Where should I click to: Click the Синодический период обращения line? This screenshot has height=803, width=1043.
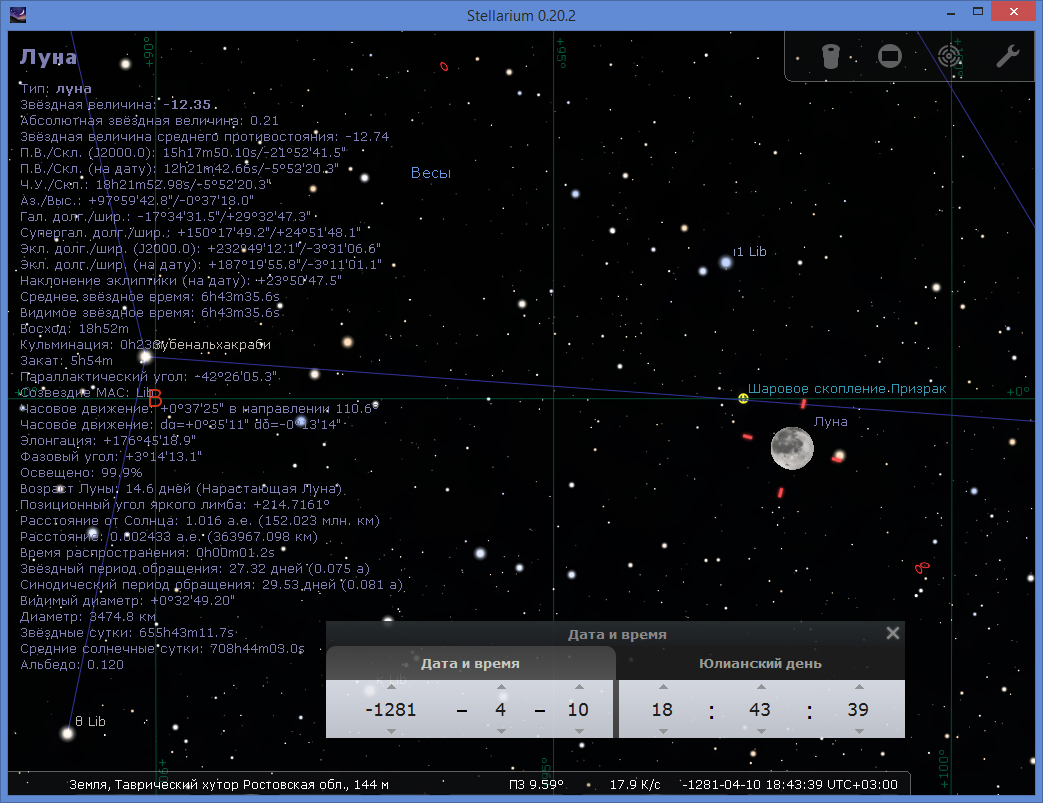pos(212,585)
